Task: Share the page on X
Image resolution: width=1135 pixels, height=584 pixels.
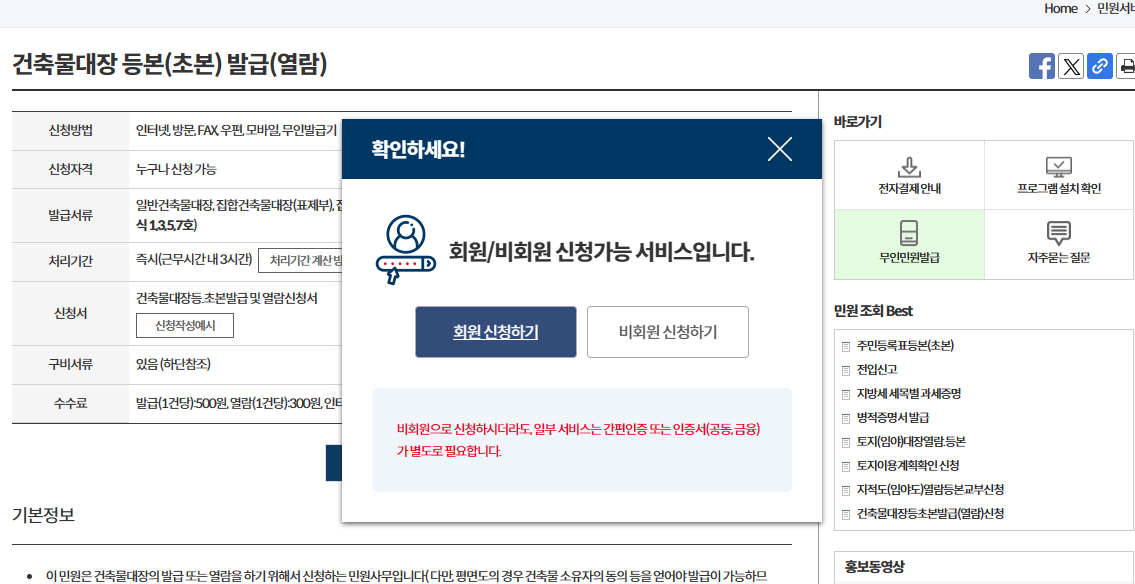Action: tap(1071, 66)
